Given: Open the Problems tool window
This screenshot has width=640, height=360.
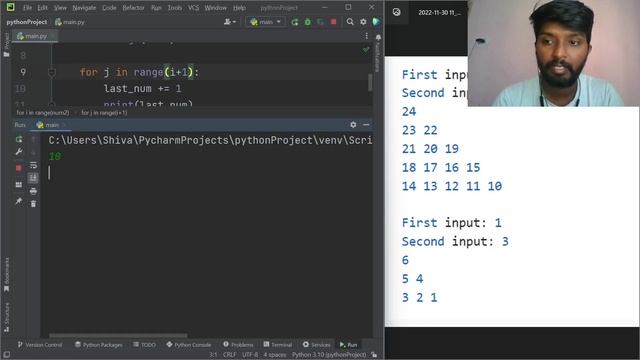Looking at the screenshot, I should [x=238, y=345].
